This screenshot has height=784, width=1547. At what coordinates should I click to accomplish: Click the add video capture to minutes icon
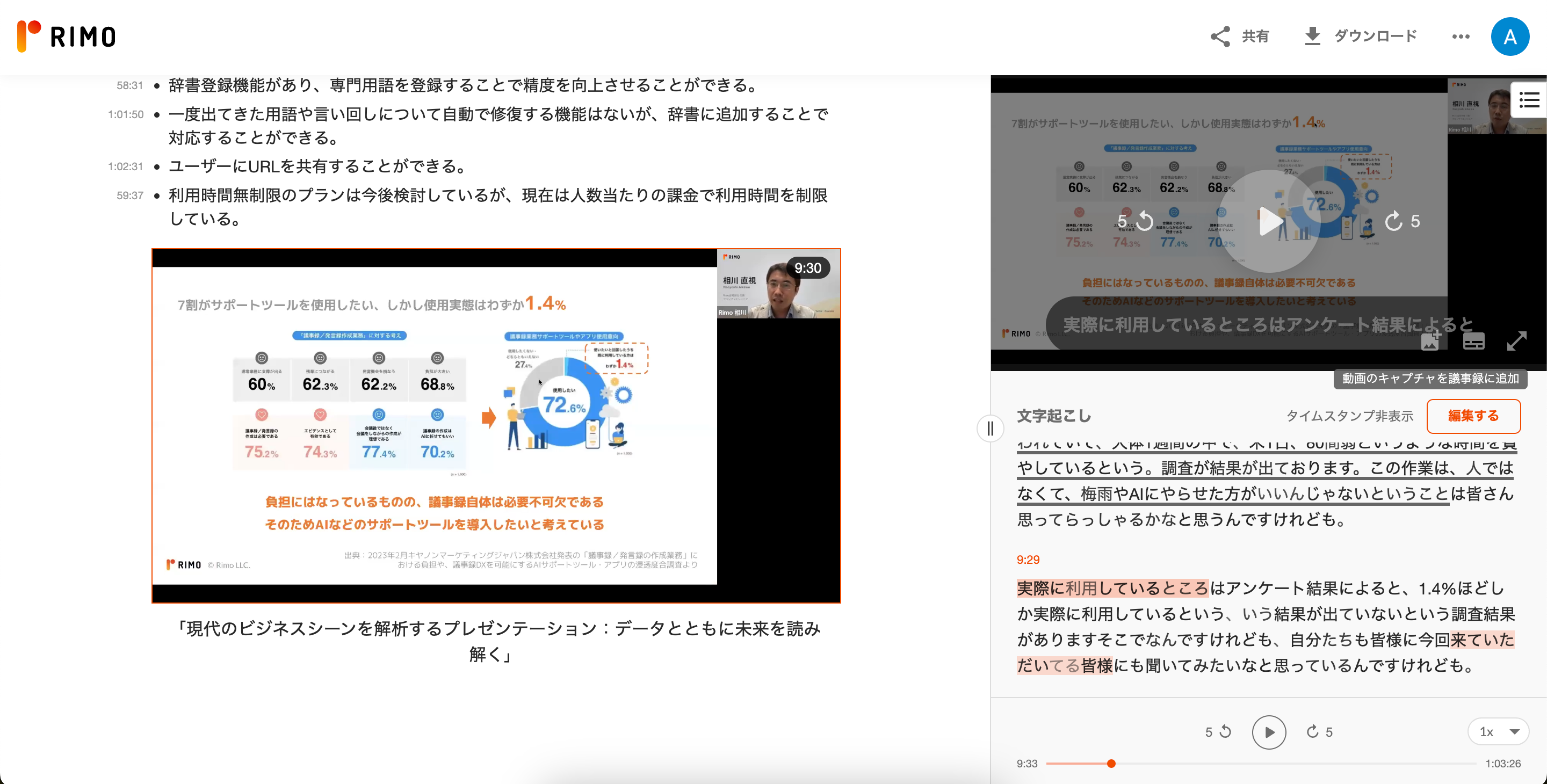(1430, 341)
